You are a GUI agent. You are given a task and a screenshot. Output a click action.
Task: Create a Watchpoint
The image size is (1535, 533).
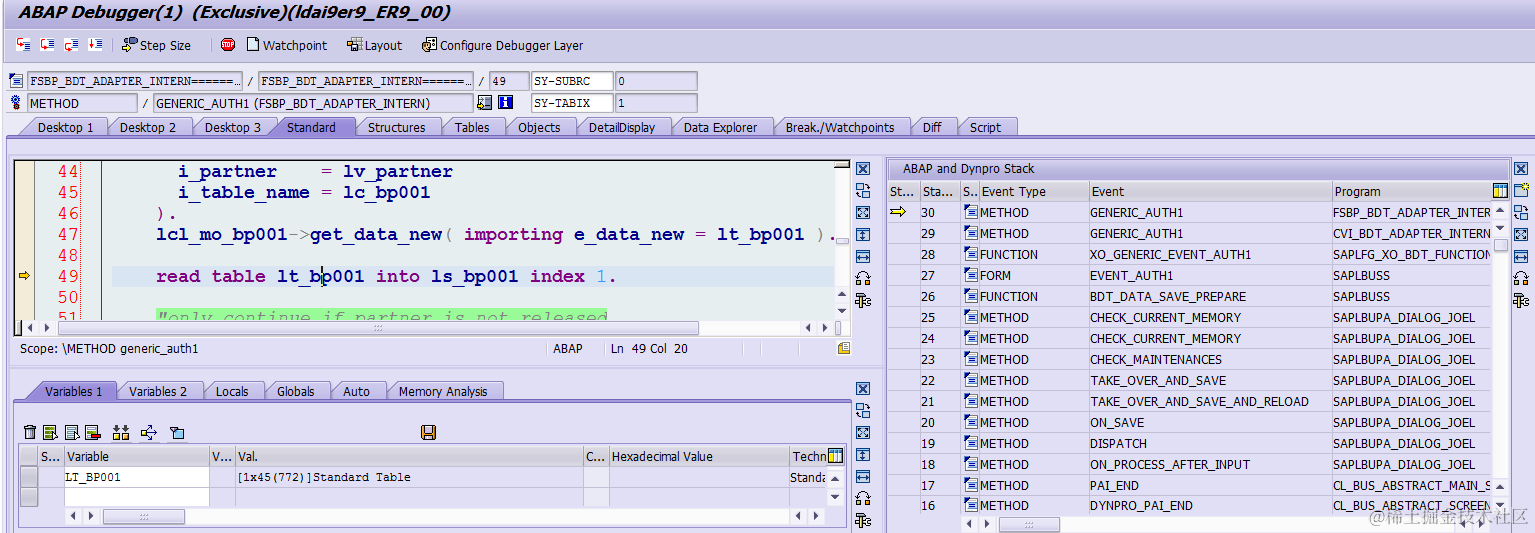point(286,45)
